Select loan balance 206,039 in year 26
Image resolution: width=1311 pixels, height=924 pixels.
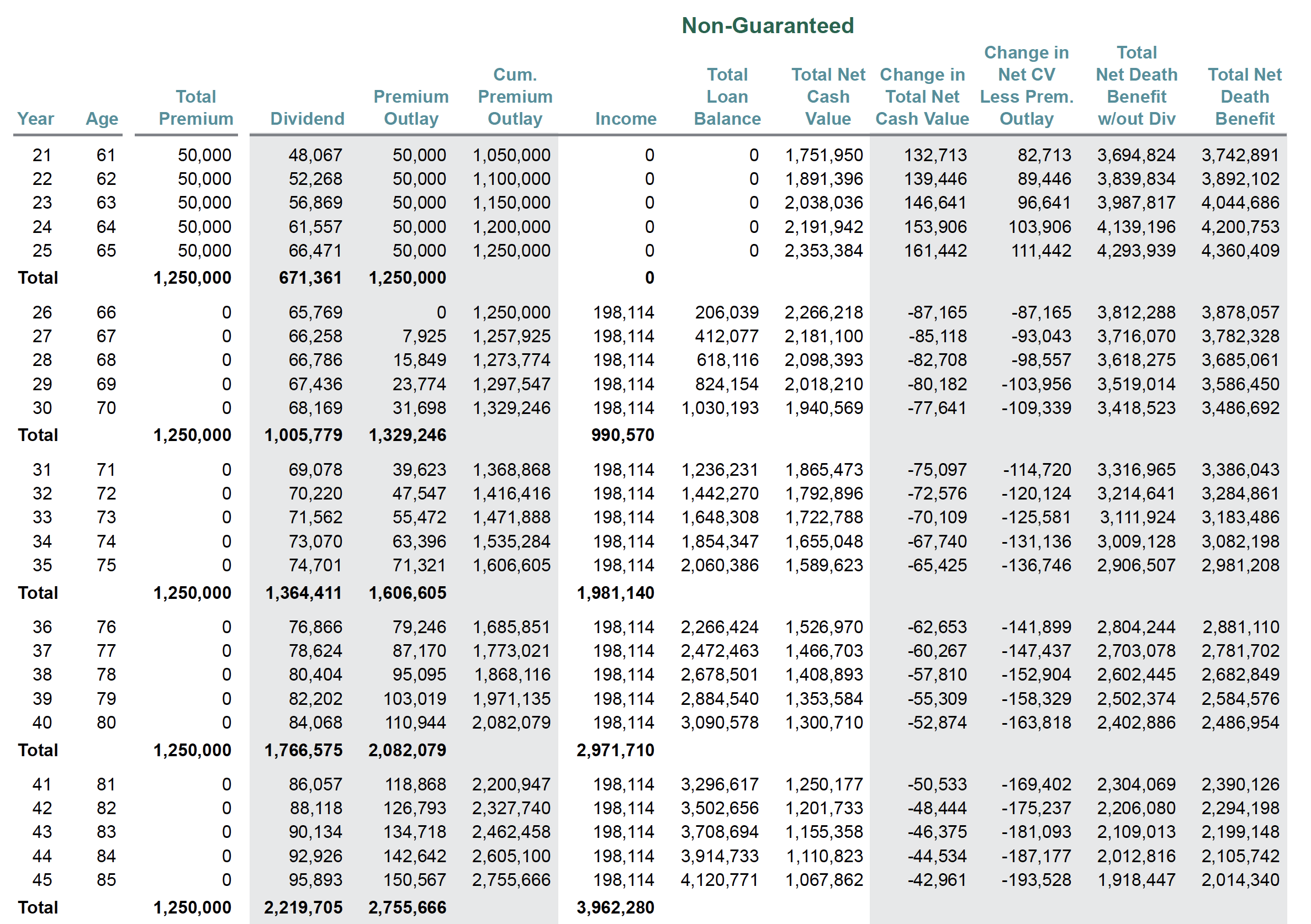pos(726,313)
